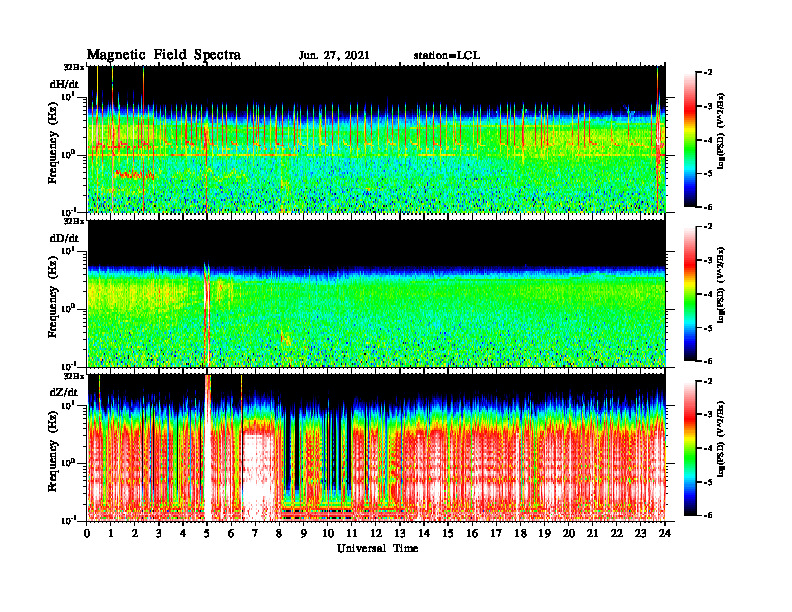Click hour "18" on the Universal Time axis
This screenshot has height=612, width=792.
click(x=520, y=534)
